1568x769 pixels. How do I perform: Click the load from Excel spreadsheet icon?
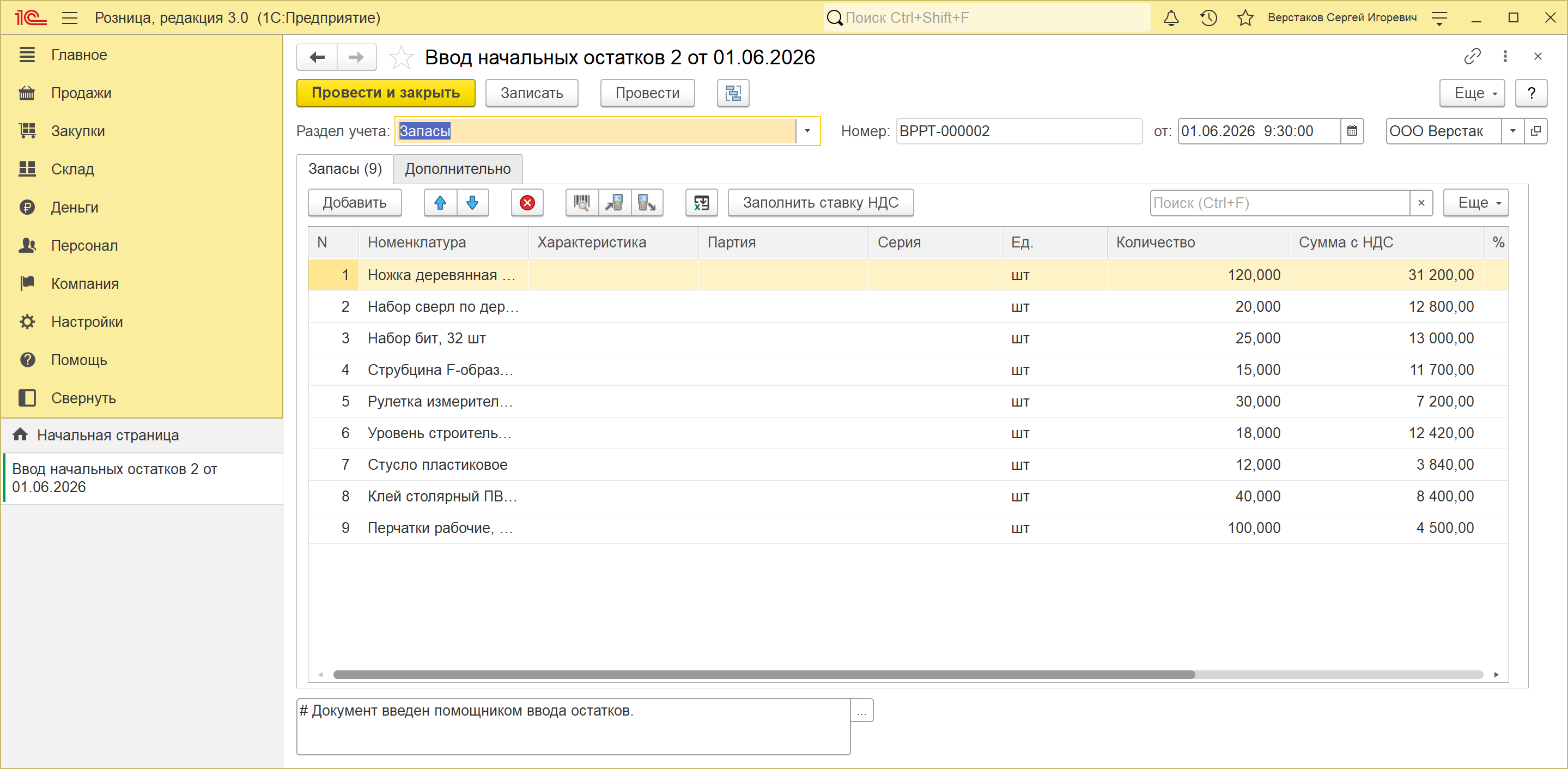click(x=701, y=203)
